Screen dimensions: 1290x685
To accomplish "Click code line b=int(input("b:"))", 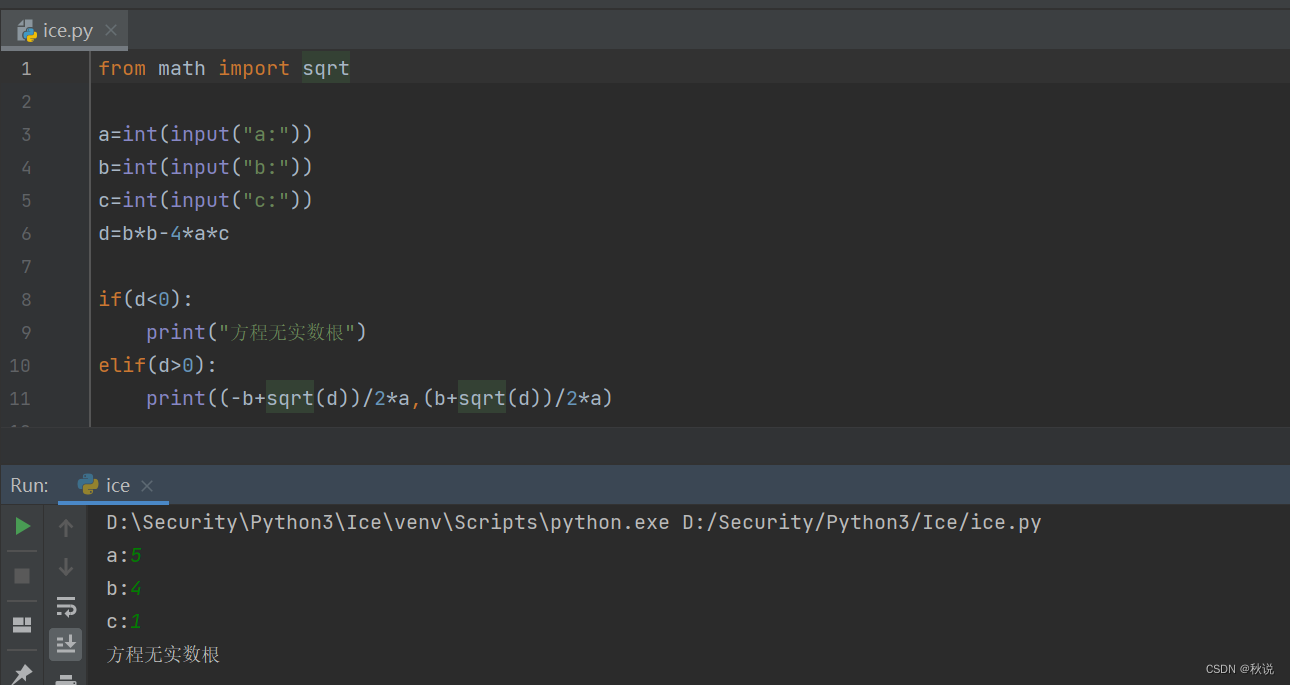I will [205, 167].
